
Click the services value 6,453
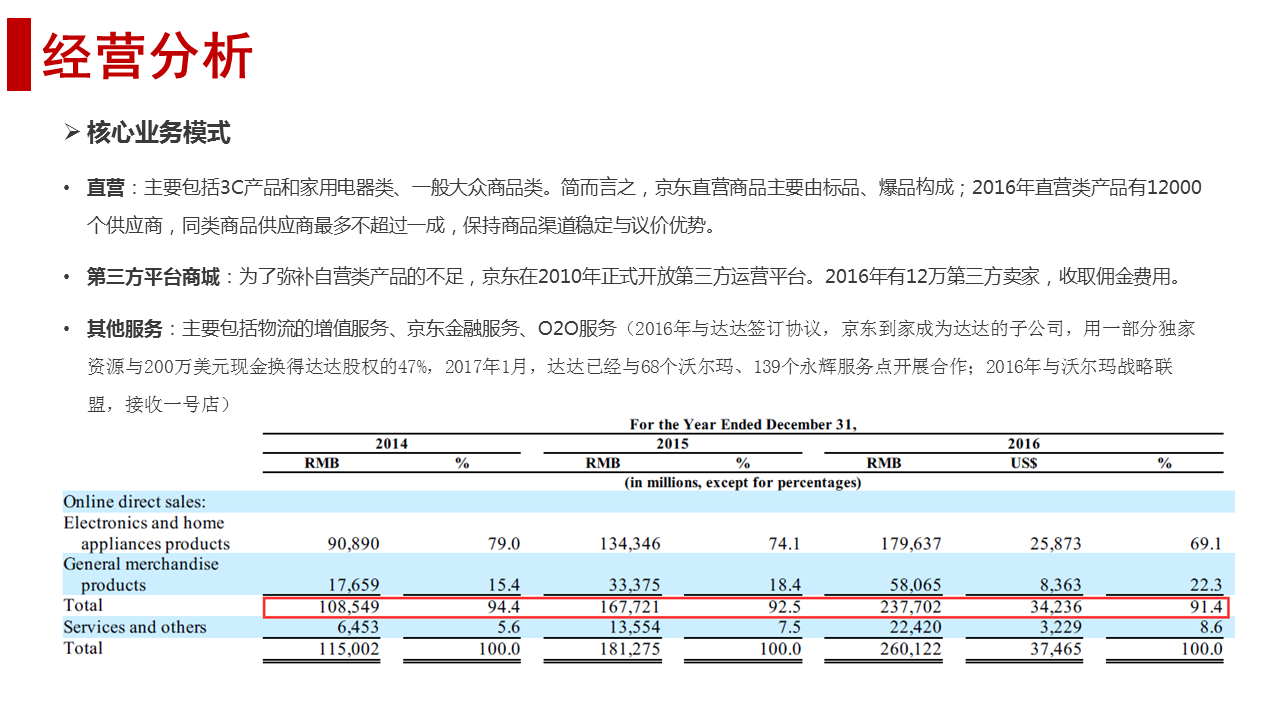click(x=358, y=628)
